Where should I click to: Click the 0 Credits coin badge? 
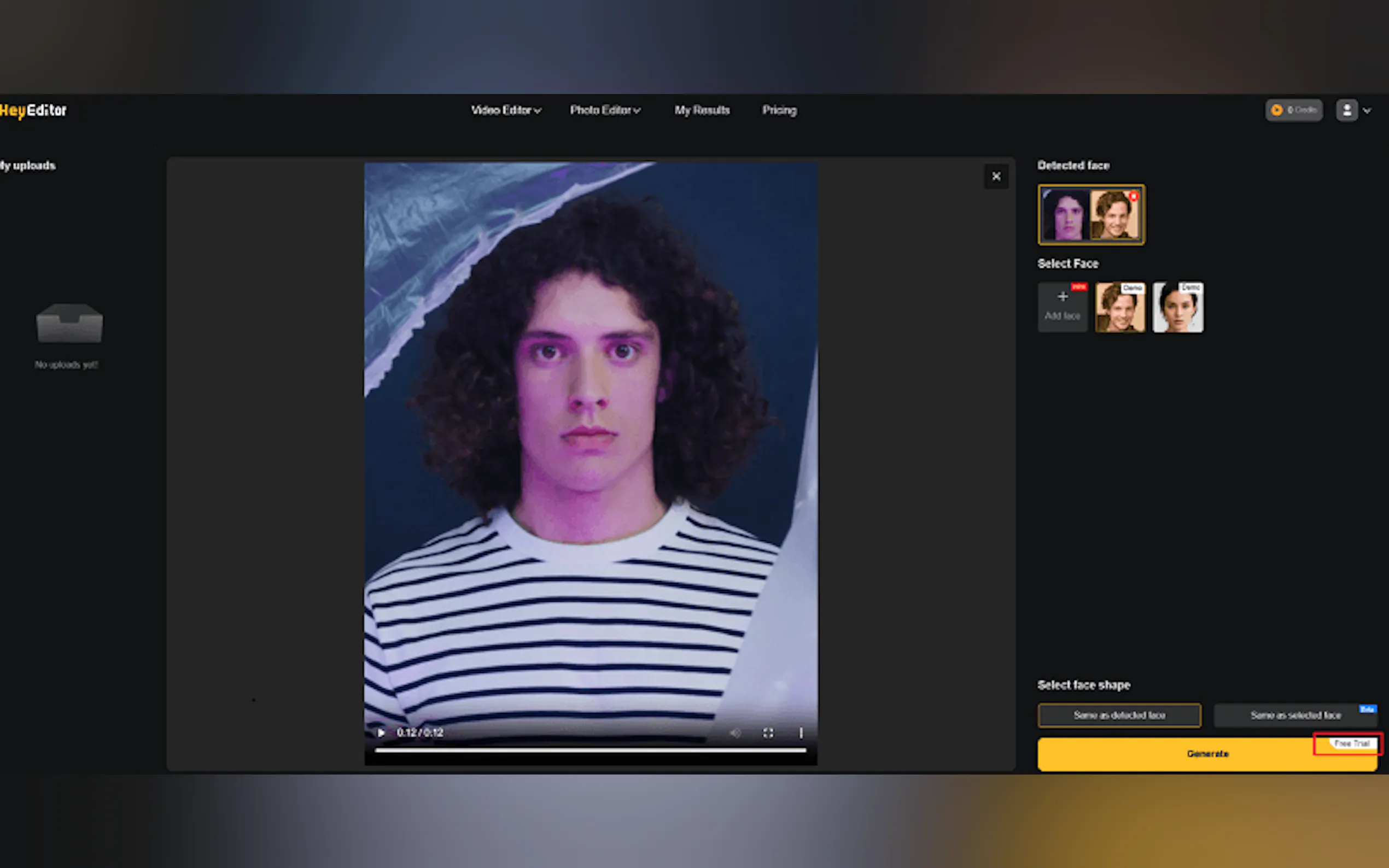point(1294,110)
